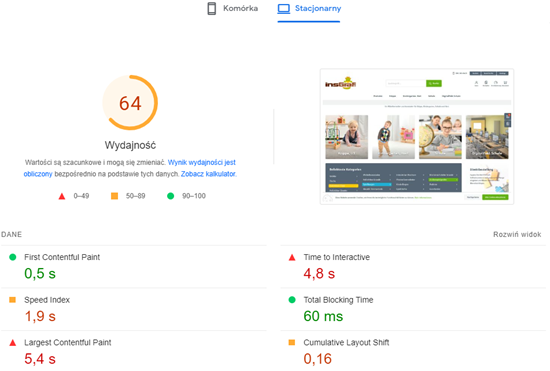Click the Cumulative Layout Shift label
The width and height of the screenshot is (550, 371).
coord(346,342)
